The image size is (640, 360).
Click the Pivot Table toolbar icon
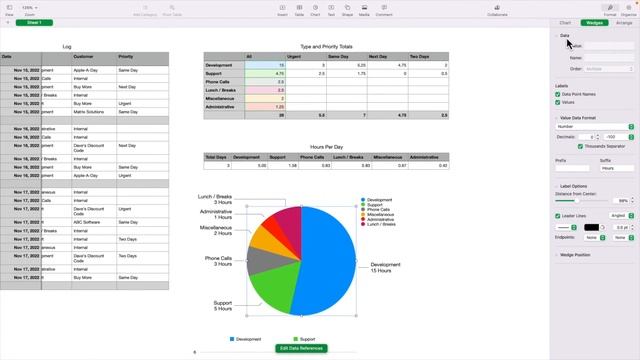(x=172, y=8)
